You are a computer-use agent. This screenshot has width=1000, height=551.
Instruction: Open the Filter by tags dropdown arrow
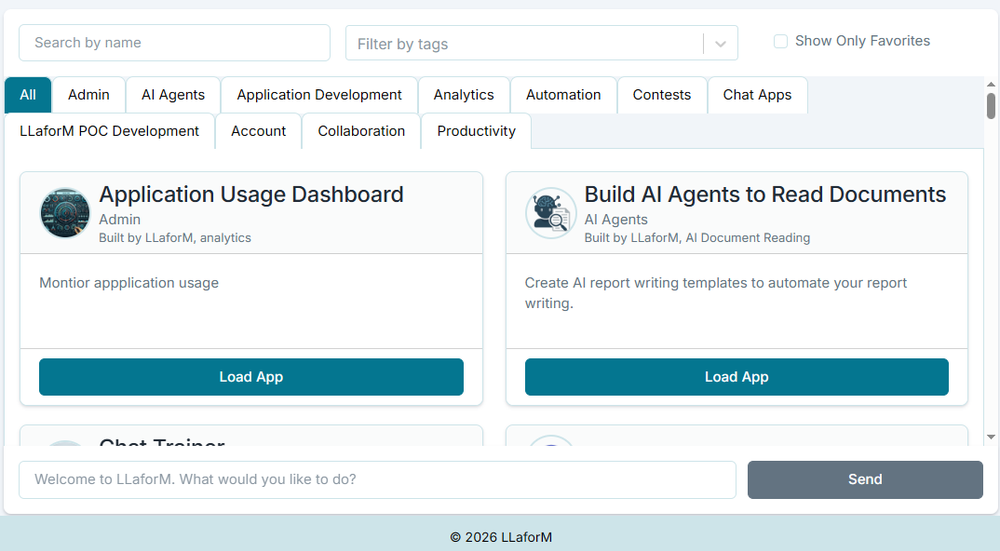pos(721,44)
